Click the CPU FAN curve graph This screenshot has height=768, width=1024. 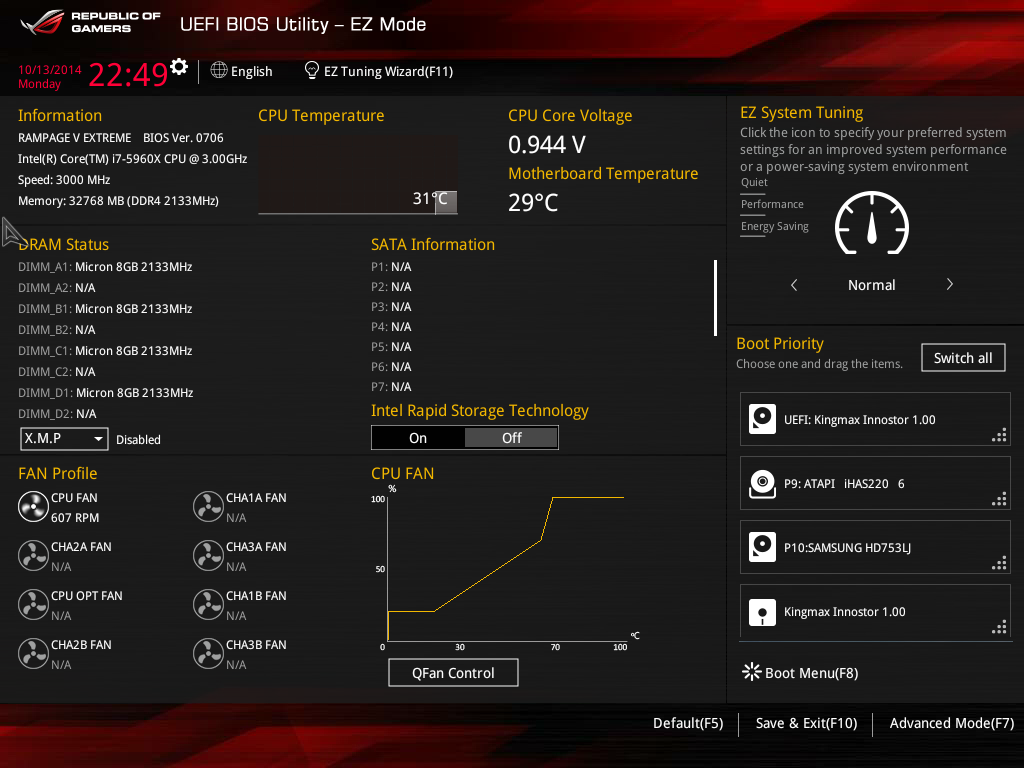click(x=506, y=568)
